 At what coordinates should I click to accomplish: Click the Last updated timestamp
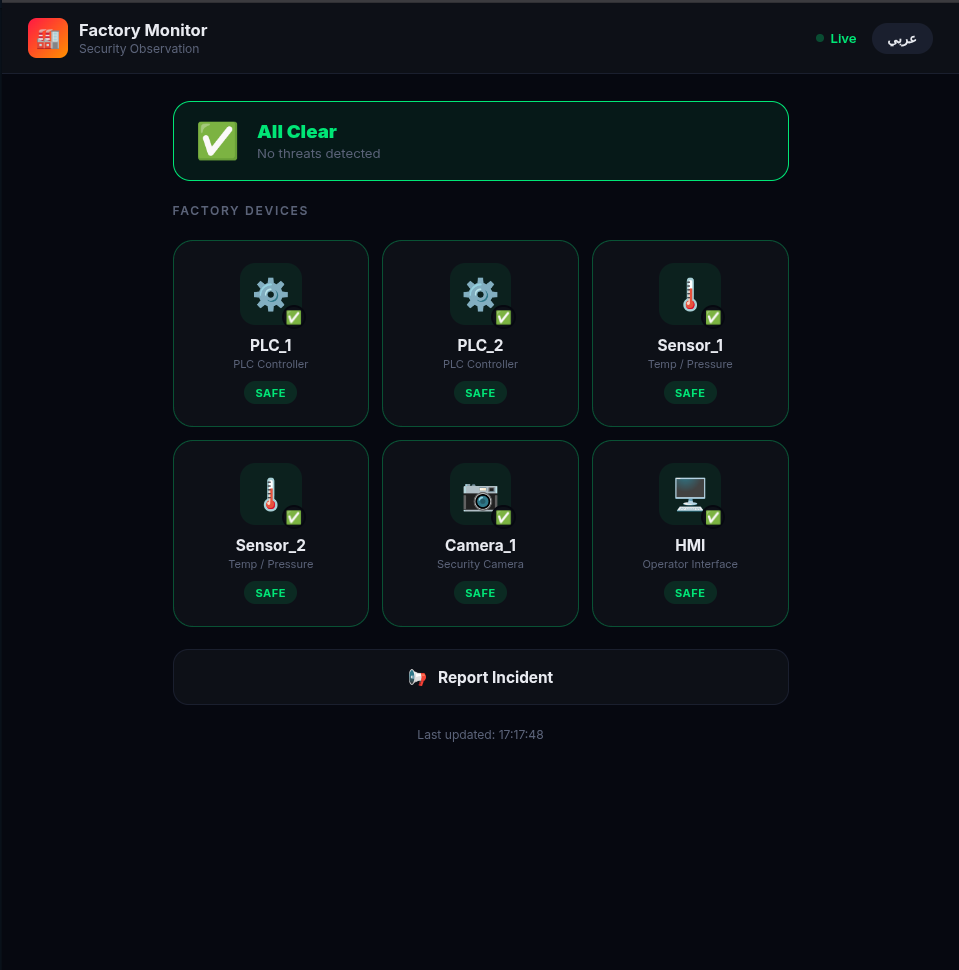click(480, 735)
